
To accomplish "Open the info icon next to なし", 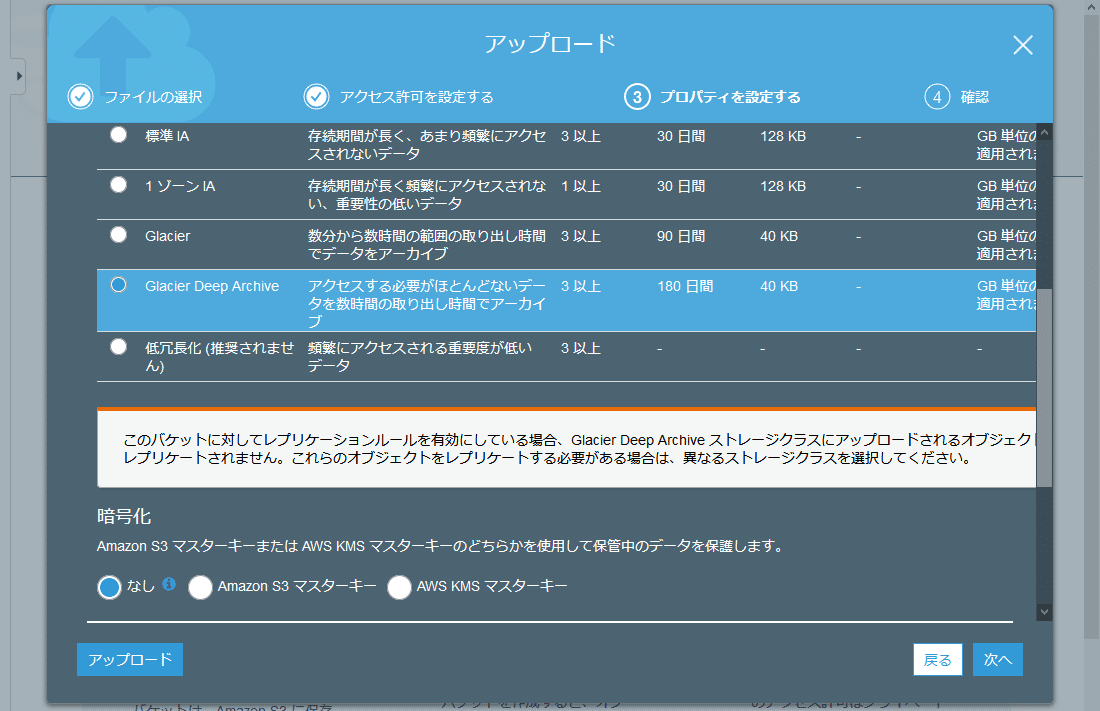I will point(168,584).
